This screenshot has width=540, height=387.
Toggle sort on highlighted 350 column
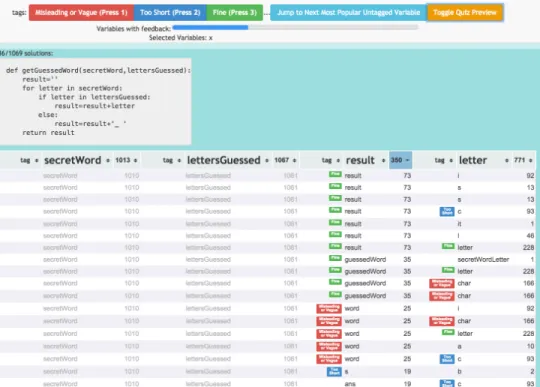[x=400, y=160]
